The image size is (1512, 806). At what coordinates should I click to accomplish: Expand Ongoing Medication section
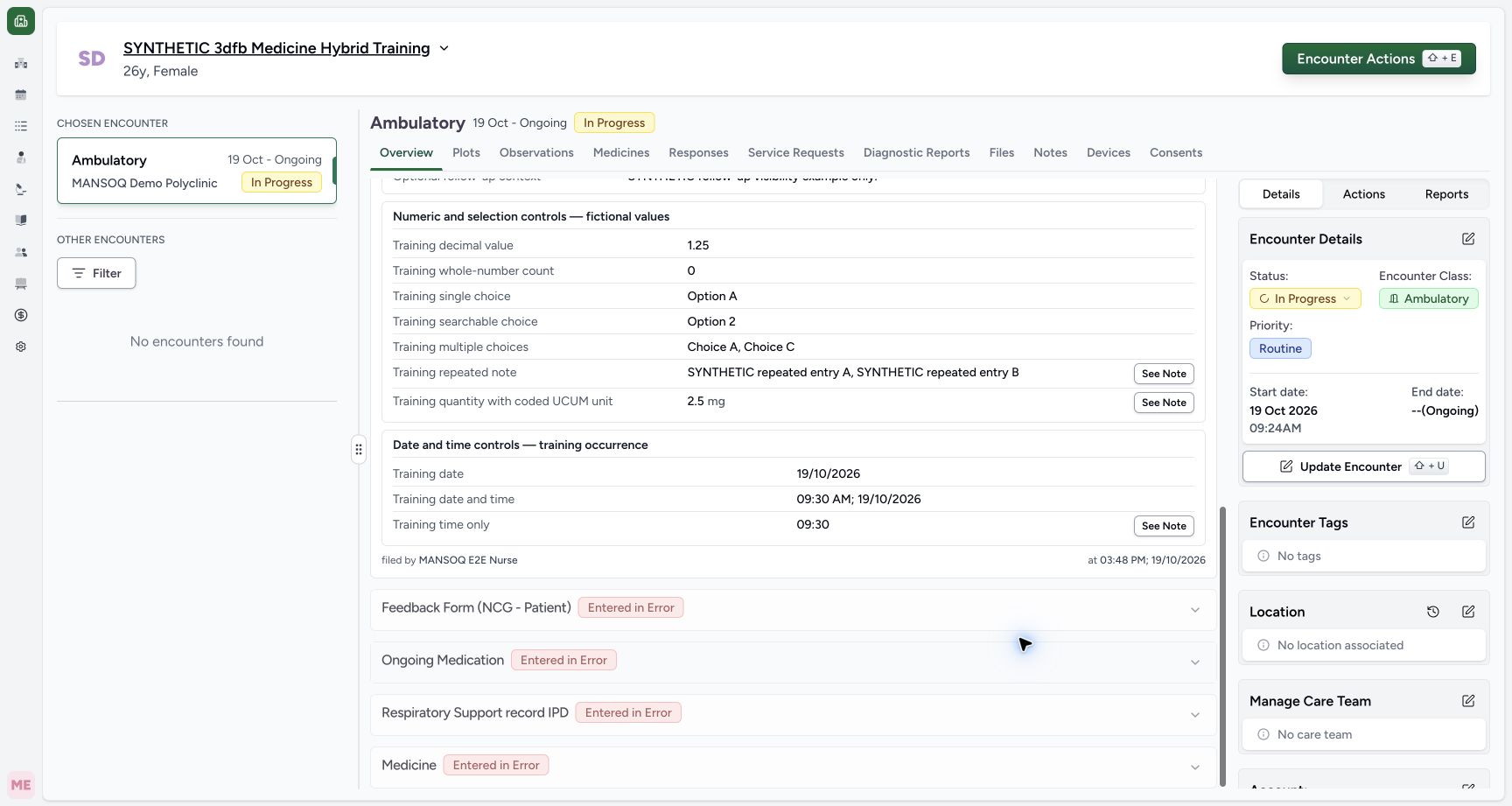click(793, 662)
